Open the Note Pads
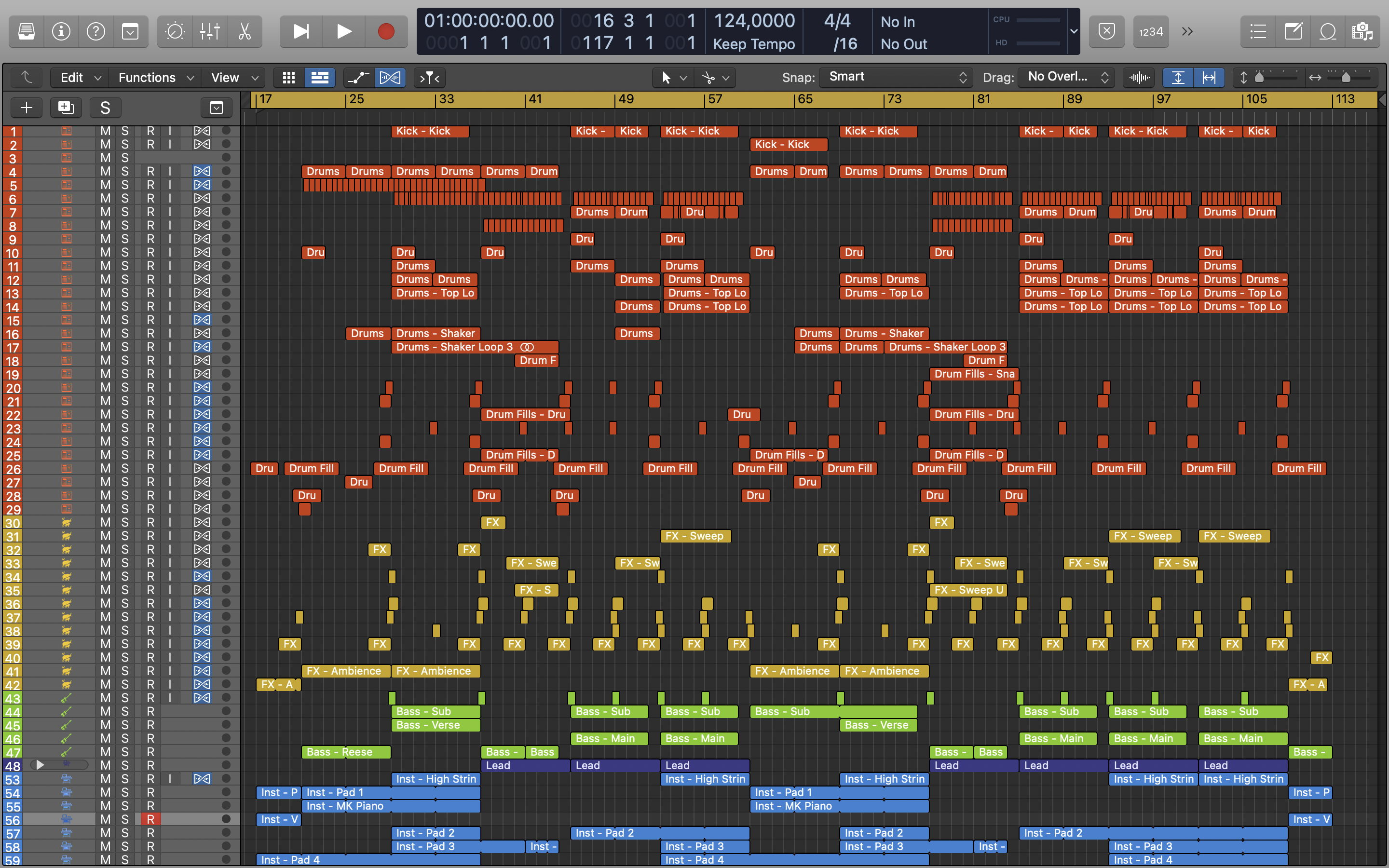Screen dimensions: 1389x868 [1293, 31]
